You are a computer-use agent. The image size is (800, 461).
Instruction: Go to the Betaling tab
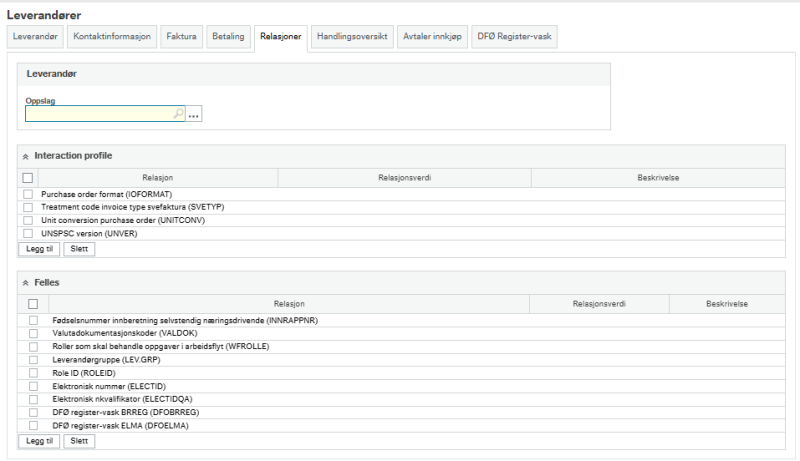(228, 37)
